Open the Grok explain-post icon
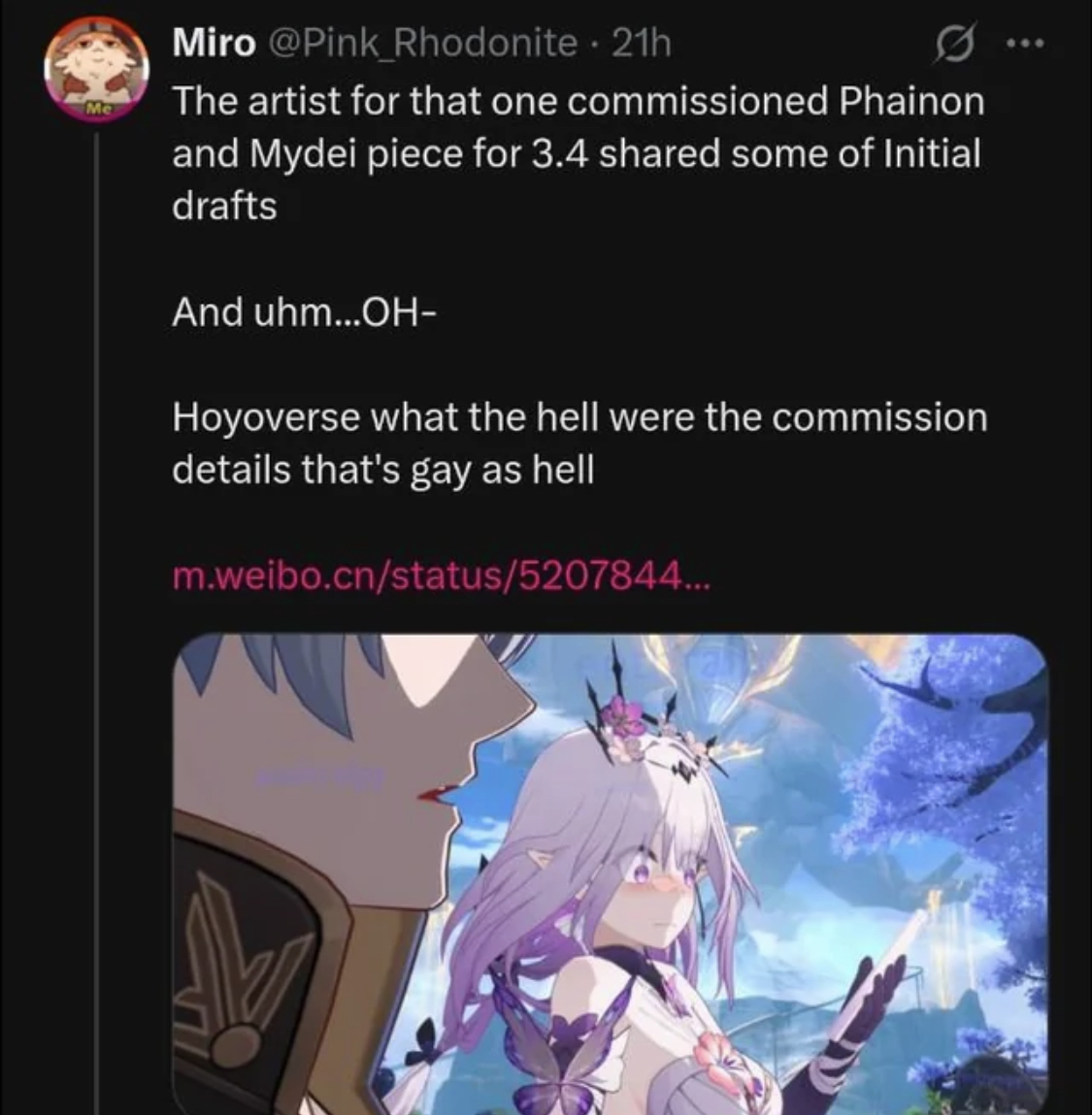Image resolution: width=1092 pixels, height=1115 pixels. tap(955, 44)
